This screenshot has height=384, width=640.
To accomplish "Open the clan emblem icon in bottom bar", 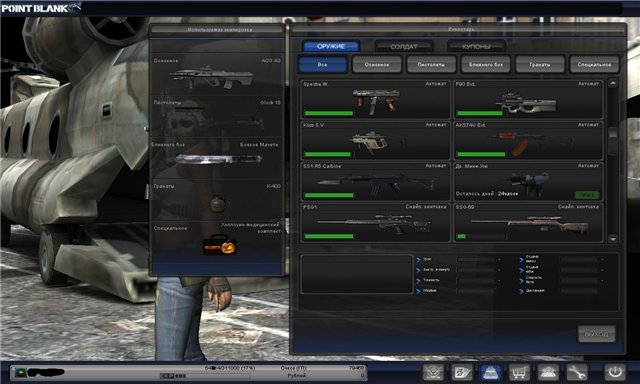I will (x=433, y=372).
